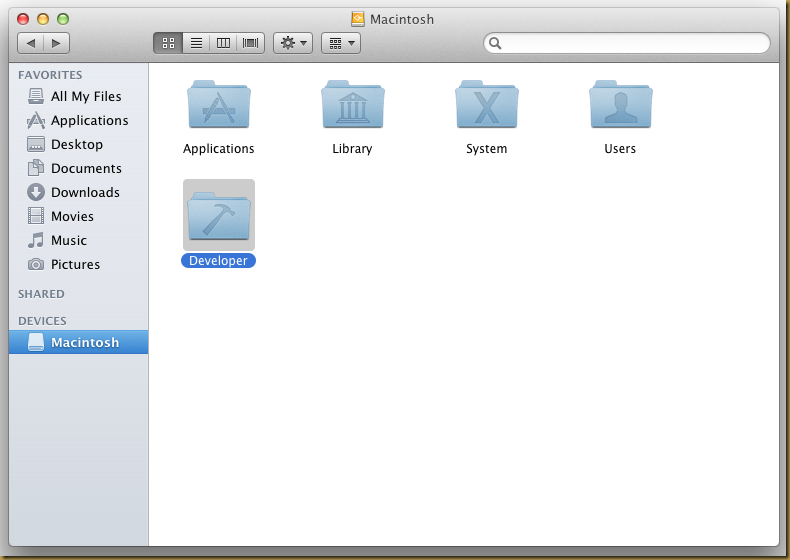Click the Developer folder name label

219,261
